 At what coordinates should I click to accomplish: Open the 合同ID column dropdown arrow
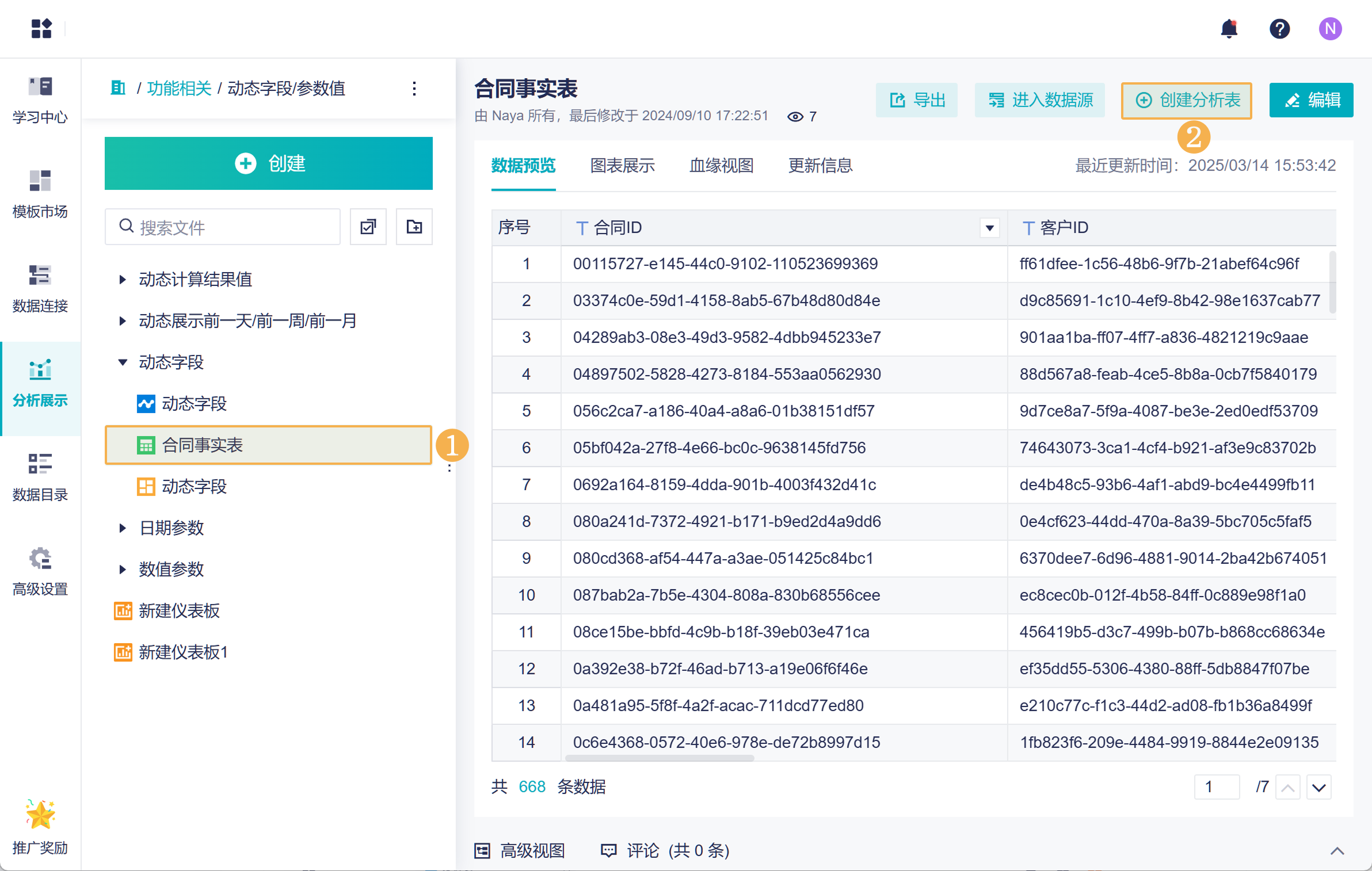(x=989, y=228)
